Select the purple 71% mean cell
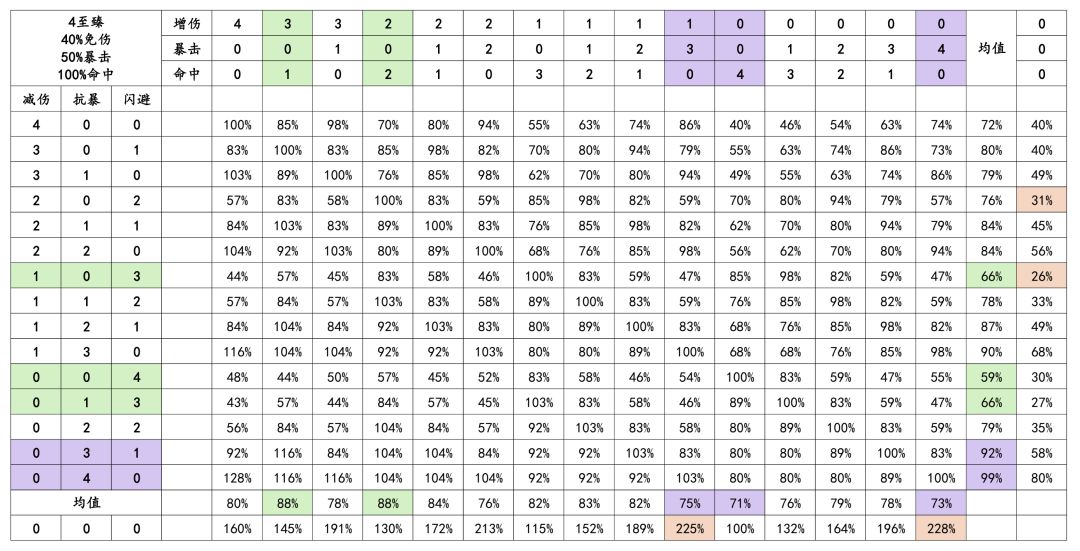 (x=740, y=503)
